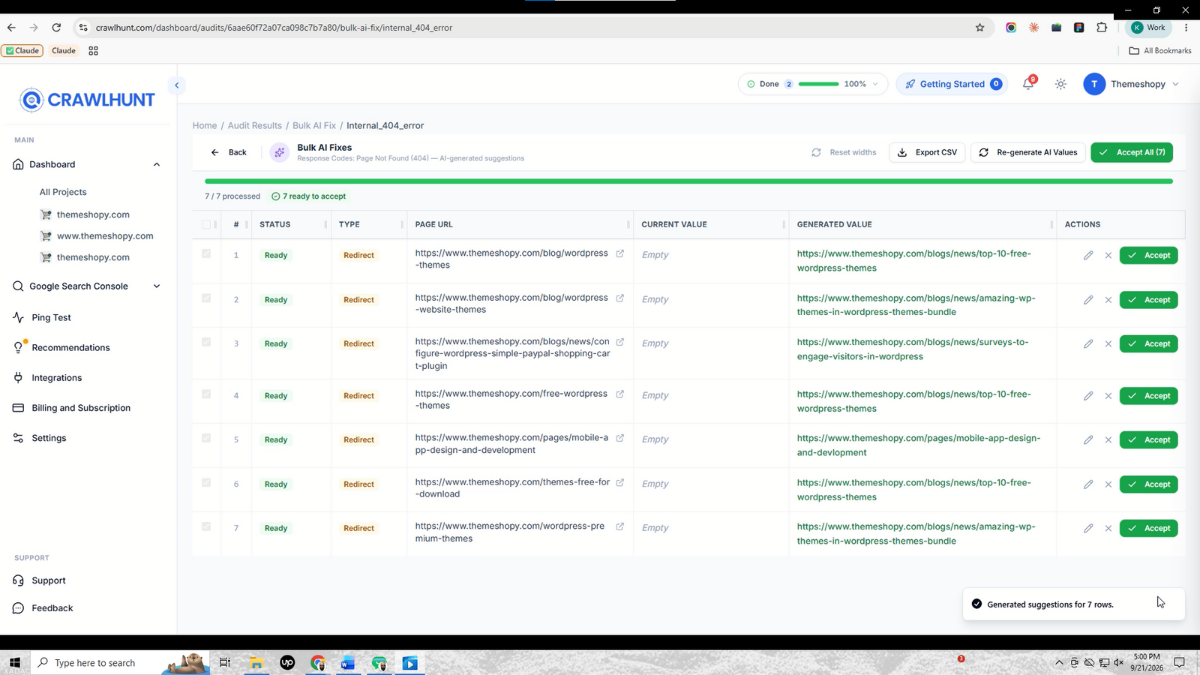This screenshot has height=675, width=1200.
Task: Click Re-generate AI Values button
Action: [x=1028, y=153]
